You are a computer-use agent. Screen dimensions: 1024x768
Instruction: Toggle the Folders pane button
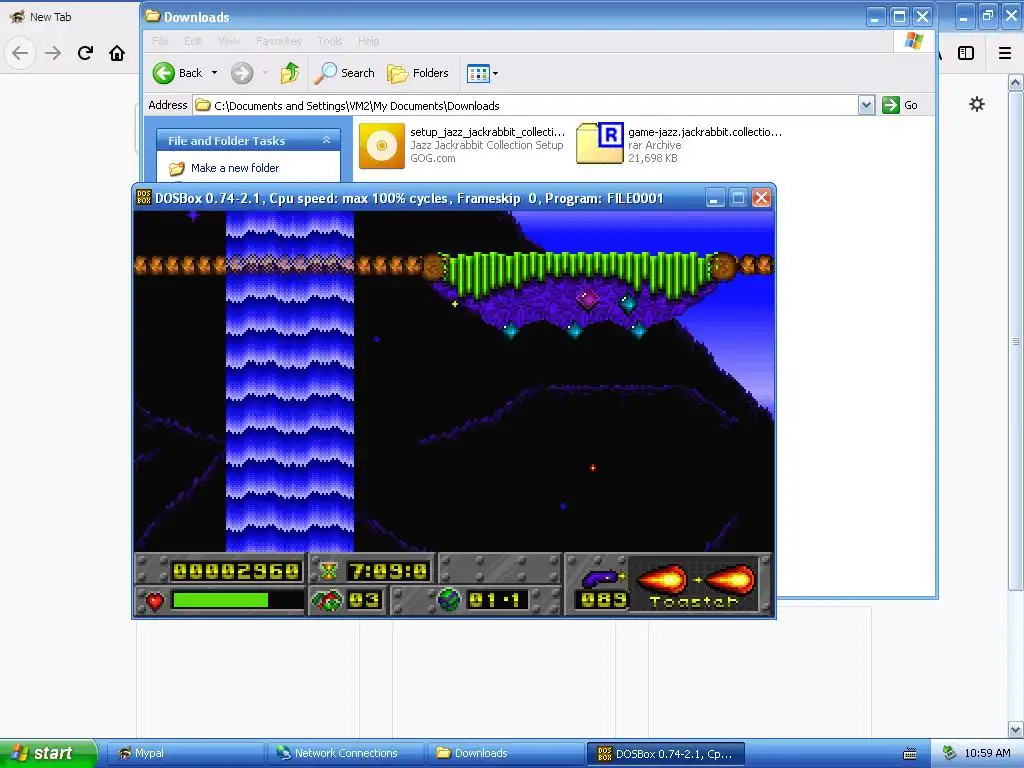pos(418,73)
